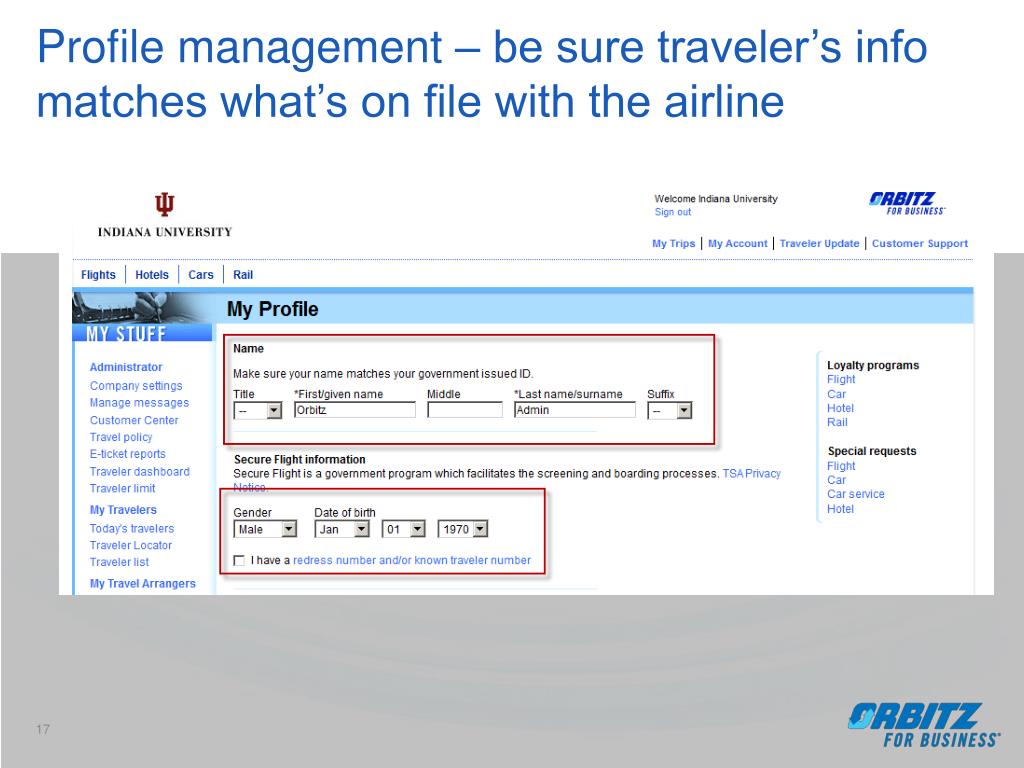Open My Account in top navigation
The height and width of the screenshot is (768, 1024).
[737, 244]
